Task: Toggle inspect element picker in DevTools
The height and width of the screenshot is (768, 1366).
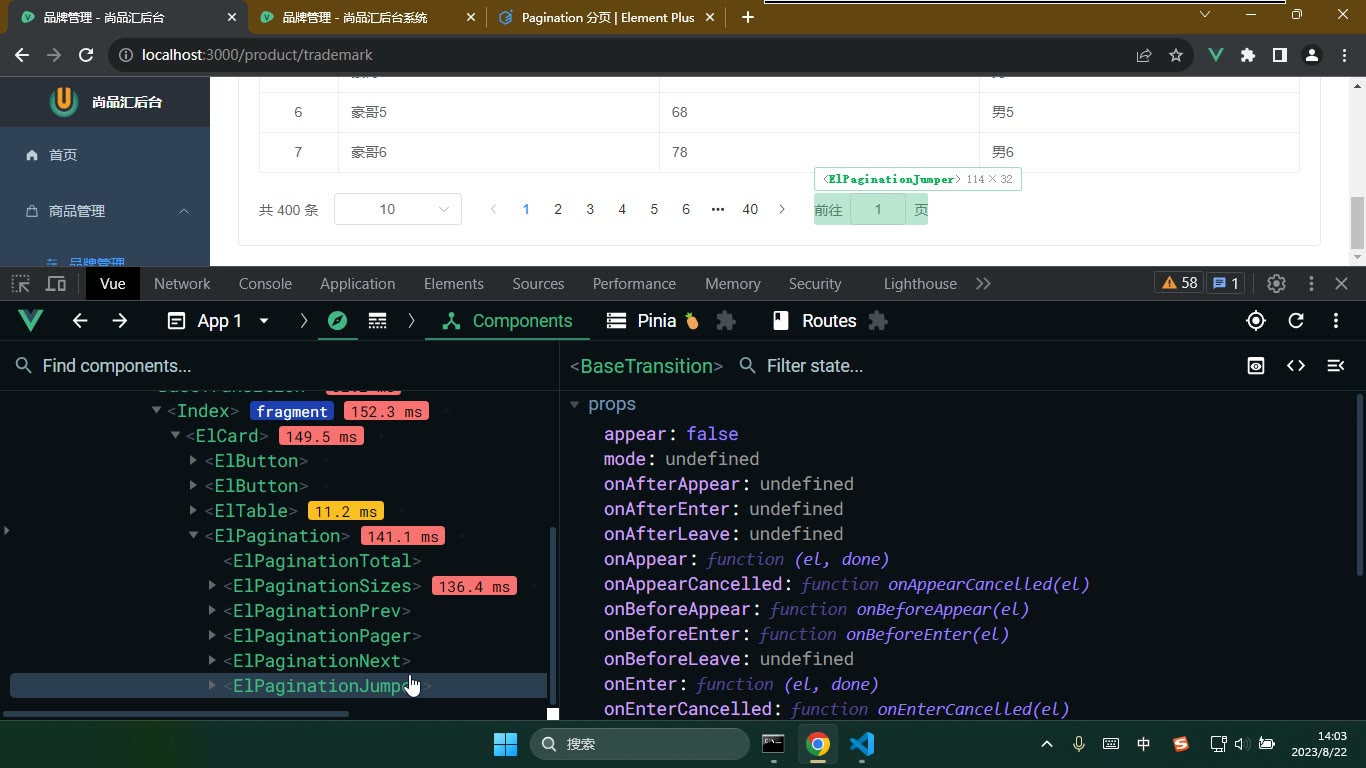Action: 21,284
